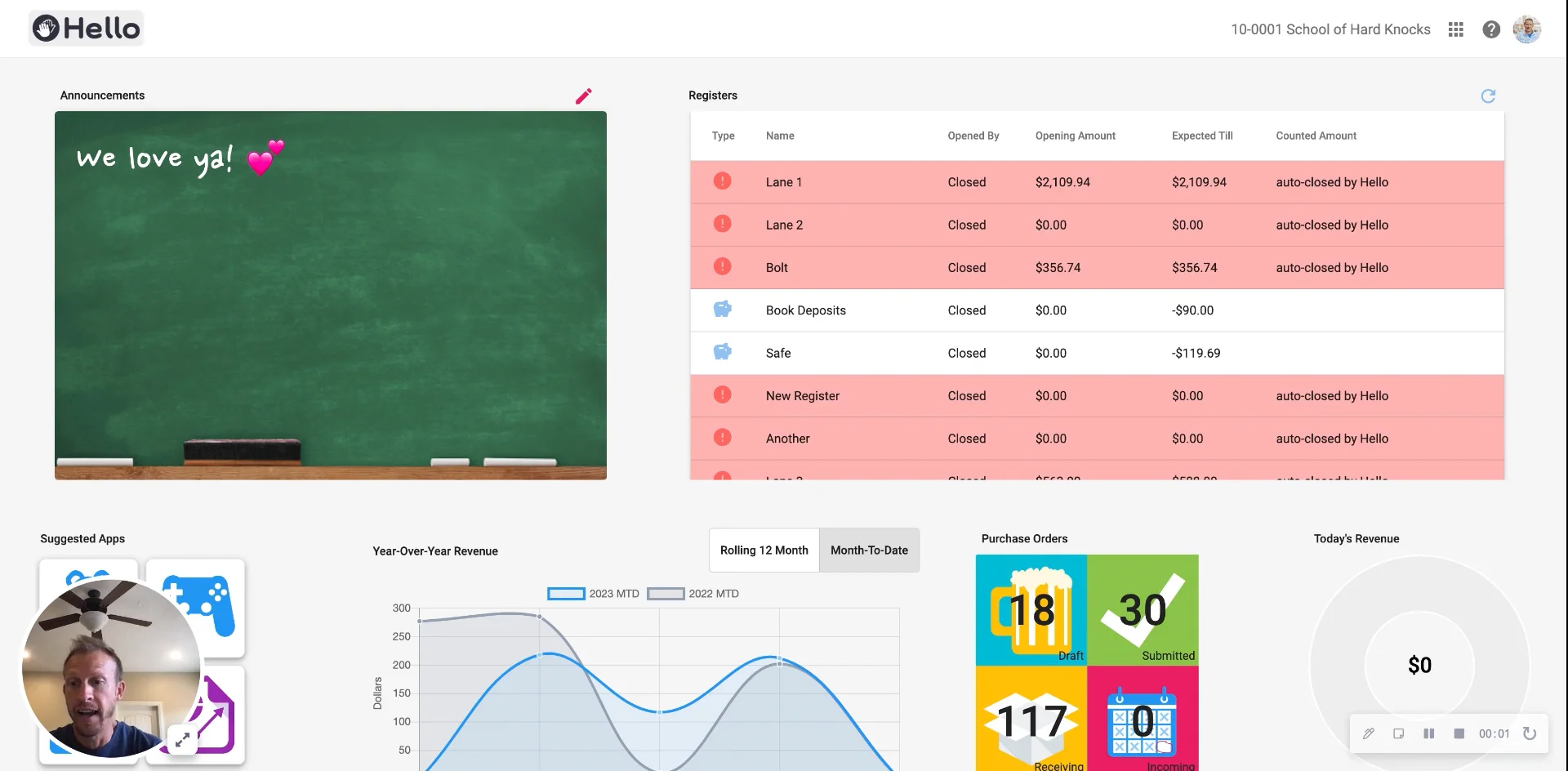Open the Submitted purchase orders tile

pos(1143,610)
